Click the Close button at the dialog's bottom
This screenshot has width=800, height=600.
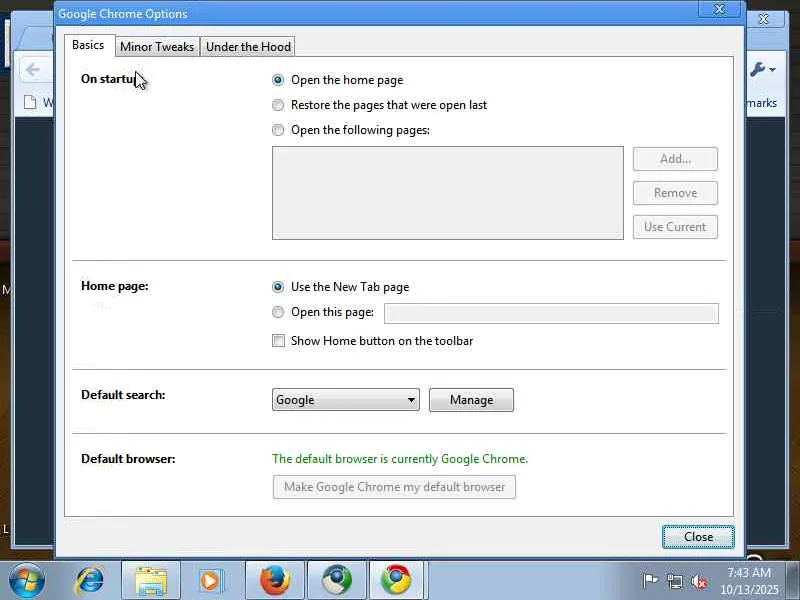click(x=698, y=537)
